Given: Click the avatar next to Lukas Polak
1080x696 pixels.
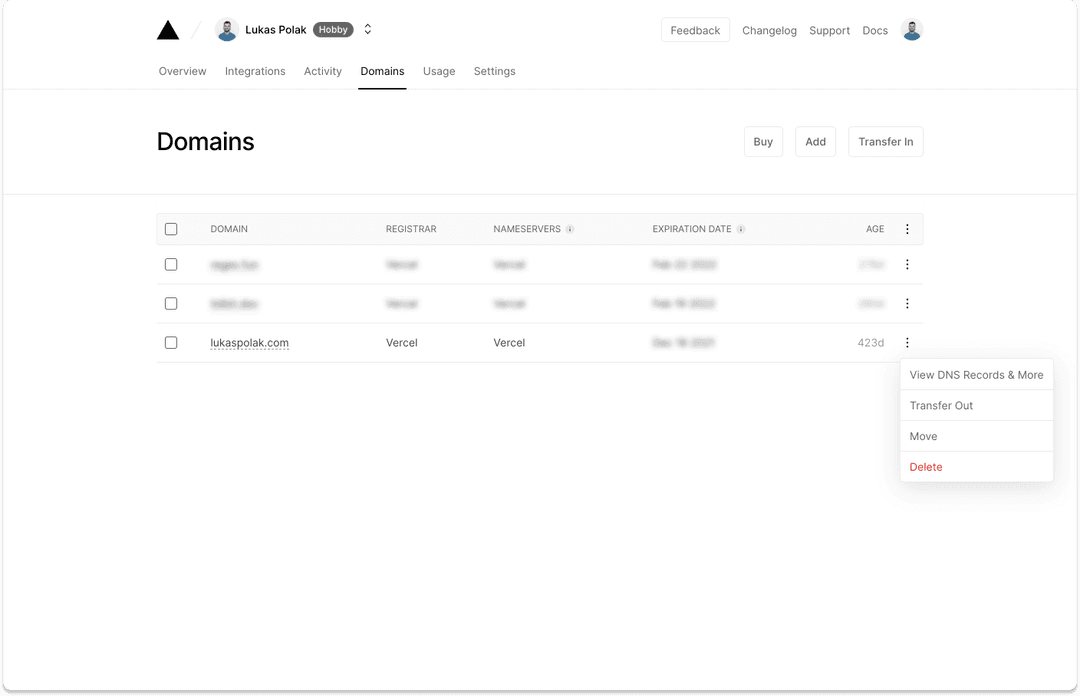Looking at the screenshot, I should pyautogui.click(x=226, y=29).
